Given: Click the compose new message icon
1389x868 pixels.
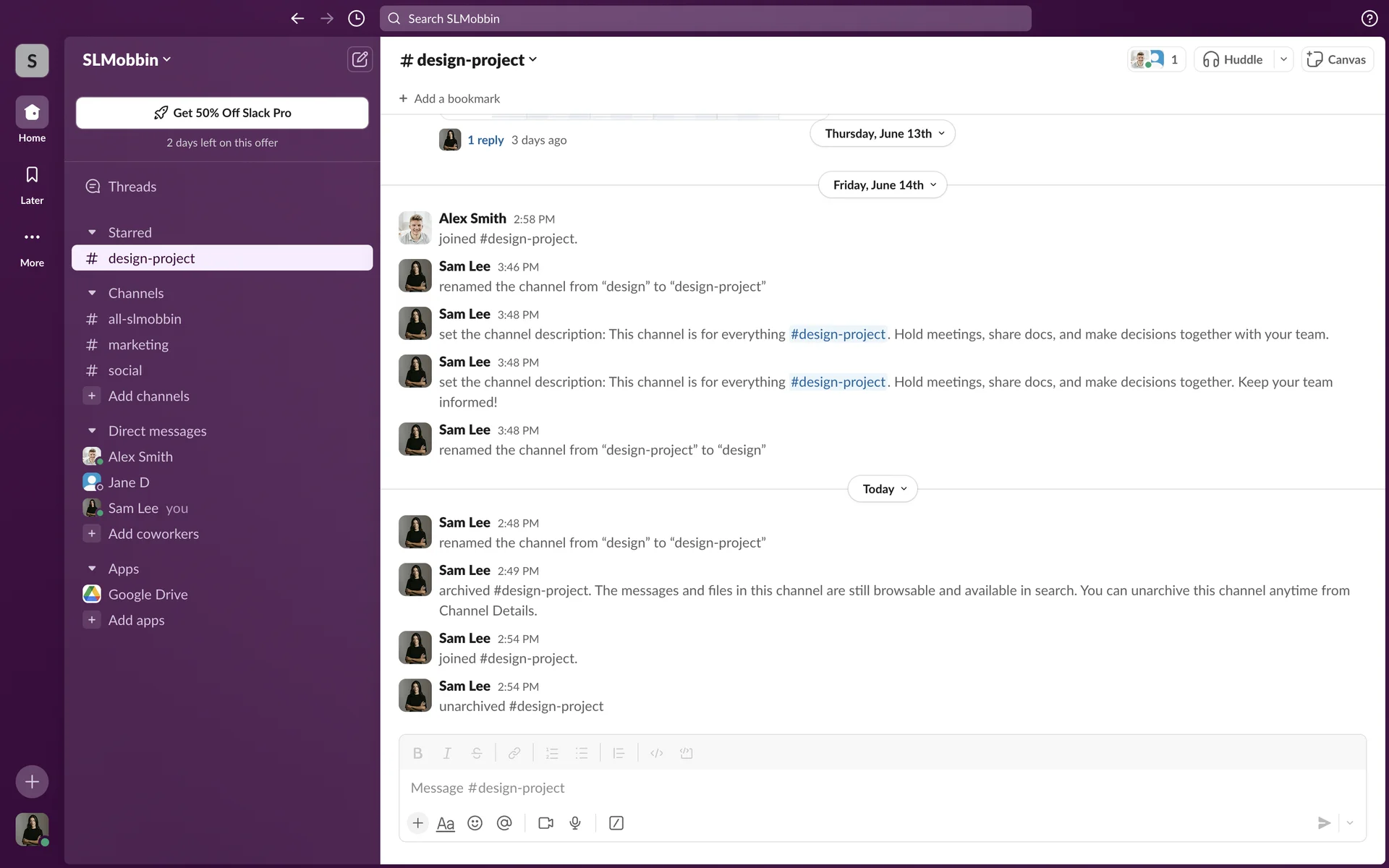Looking at the screenshot, I should tap(360, 59).
